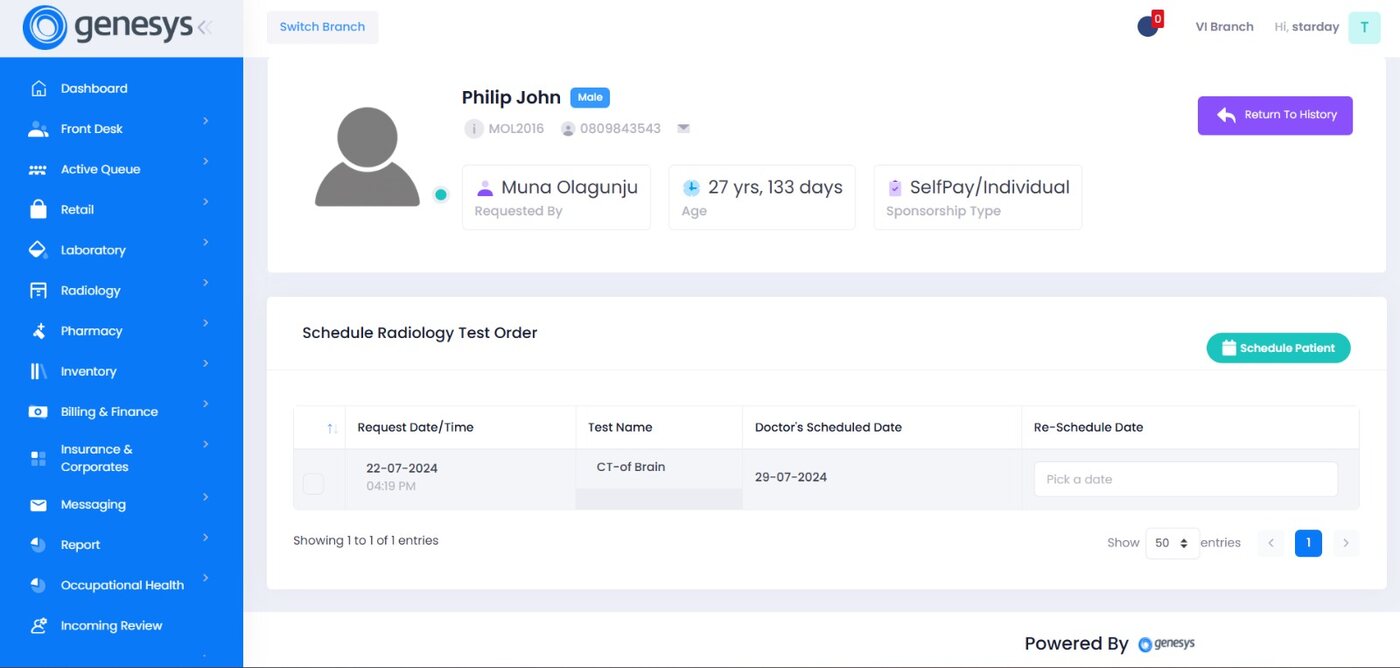The image size is (1400, 668).
Task: Click the Schedule Patient button
Action: (1278, 348)
